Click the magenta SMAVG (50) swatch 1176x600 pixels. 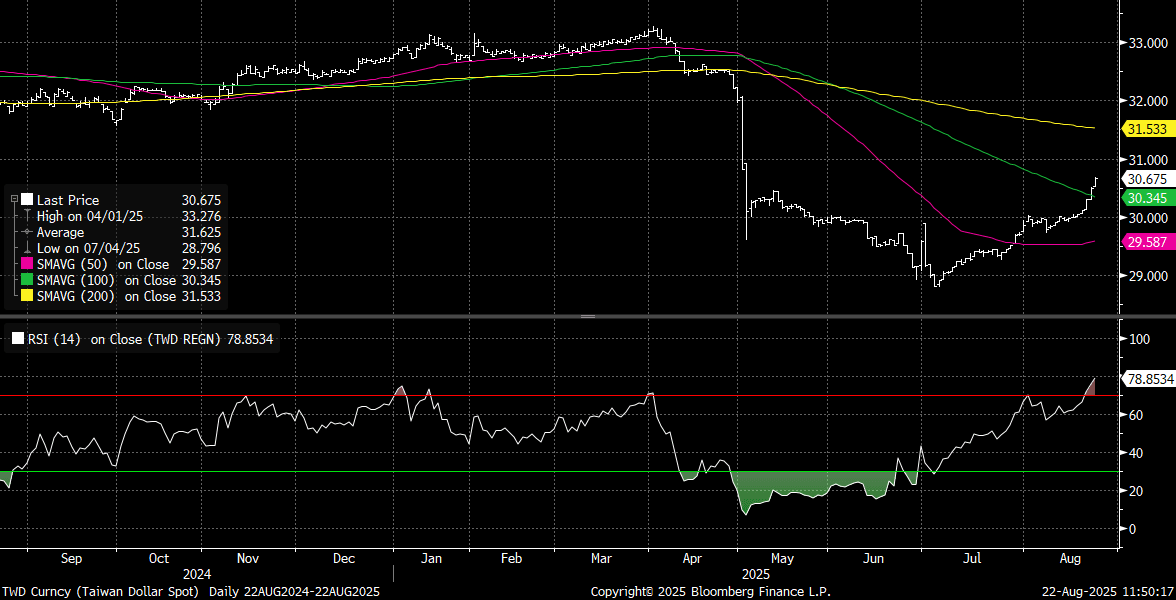tap(27, 264)
